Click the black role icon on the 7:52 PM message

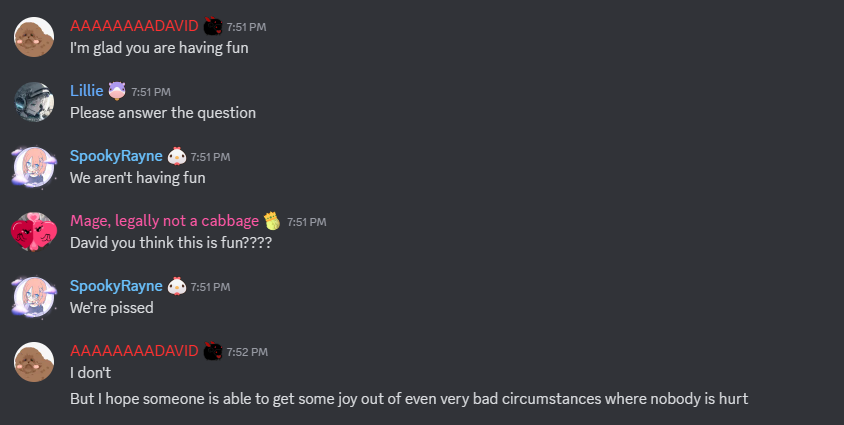(213, 351)
